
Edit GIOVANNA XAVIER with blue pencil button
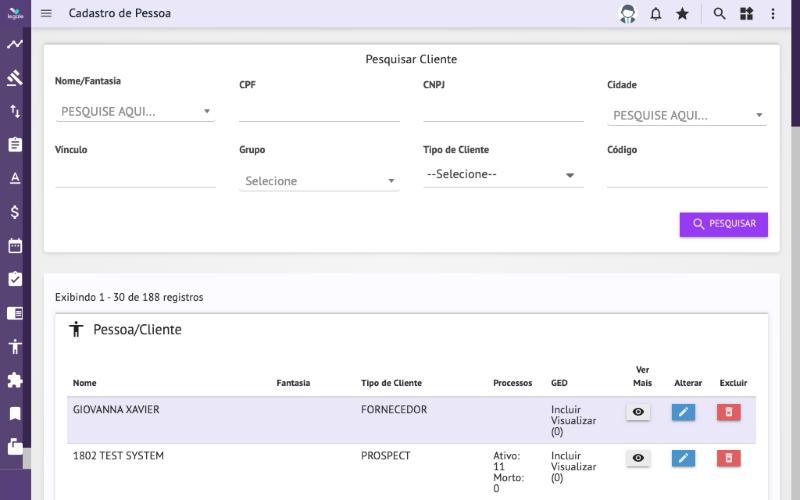(x=683, y=412)
